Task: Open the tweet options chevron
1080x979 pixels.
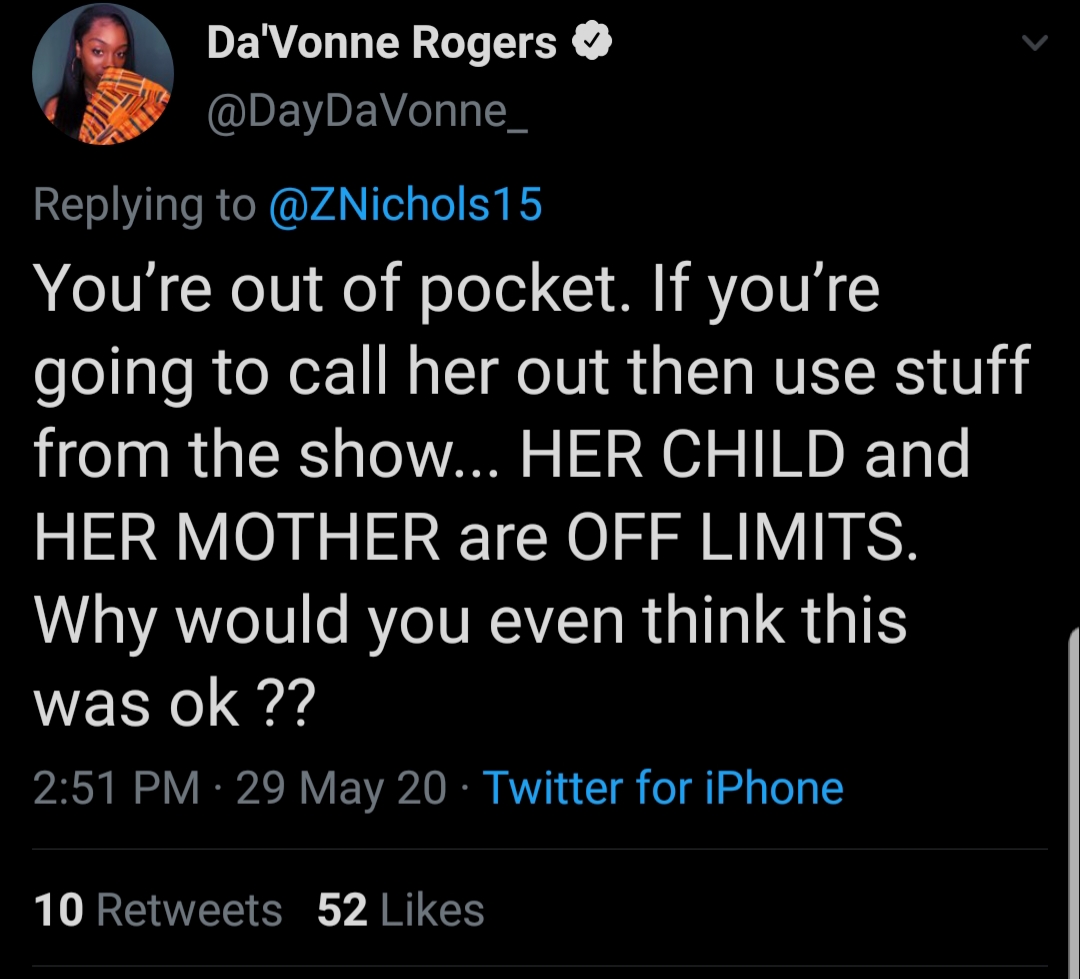Action: (1035, 43)
